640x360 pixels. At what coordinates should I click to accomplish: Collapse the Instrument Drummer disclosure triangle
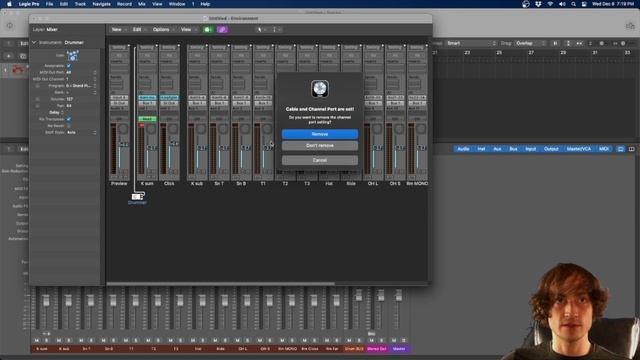pyautogui.click(x=34, y=42)
